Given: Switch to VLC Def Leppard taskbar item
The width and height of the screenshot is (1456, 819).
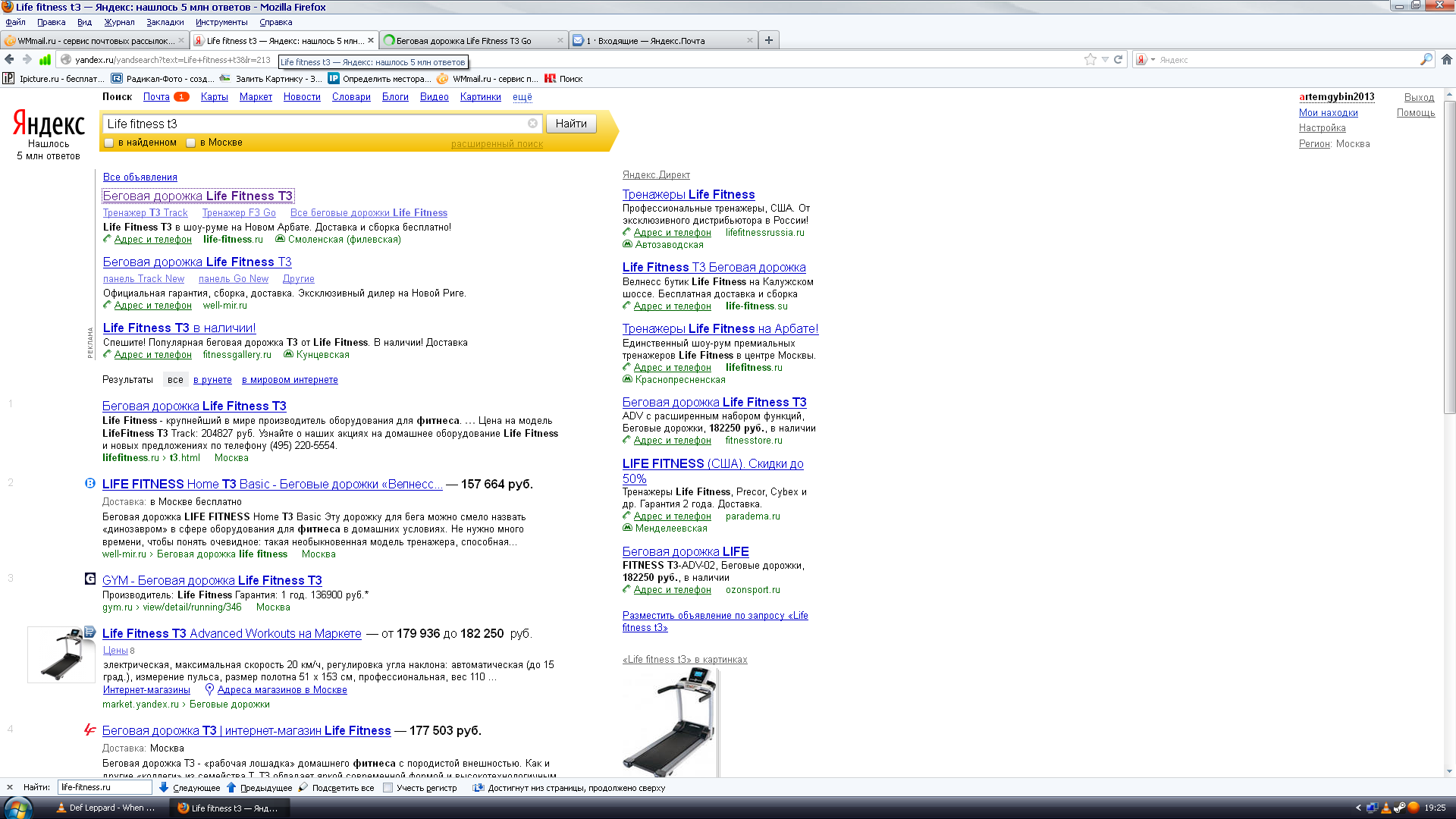Looking at the screenshot, I should tap(106, 808).
